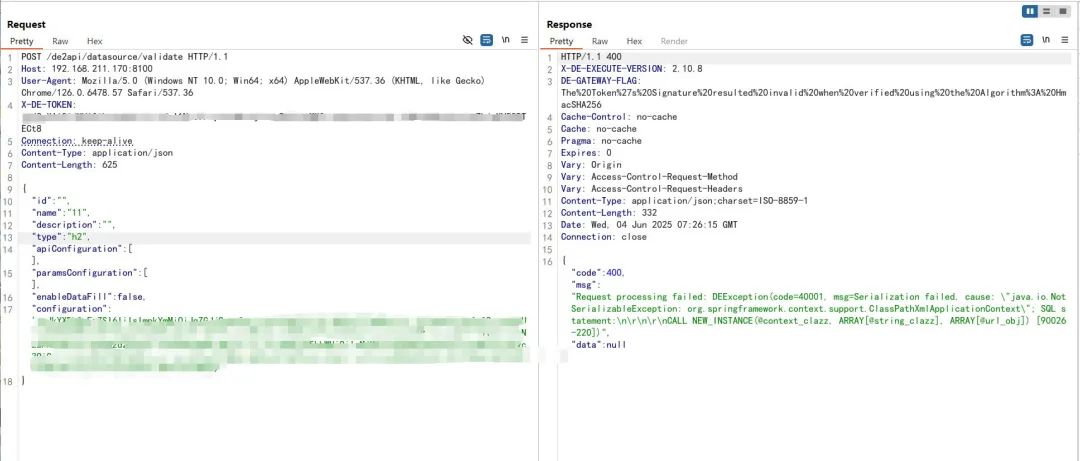This screenshot has height=461, width=1080.
Task: Switch to the Request Raw tab
Action: coord(60,41)
